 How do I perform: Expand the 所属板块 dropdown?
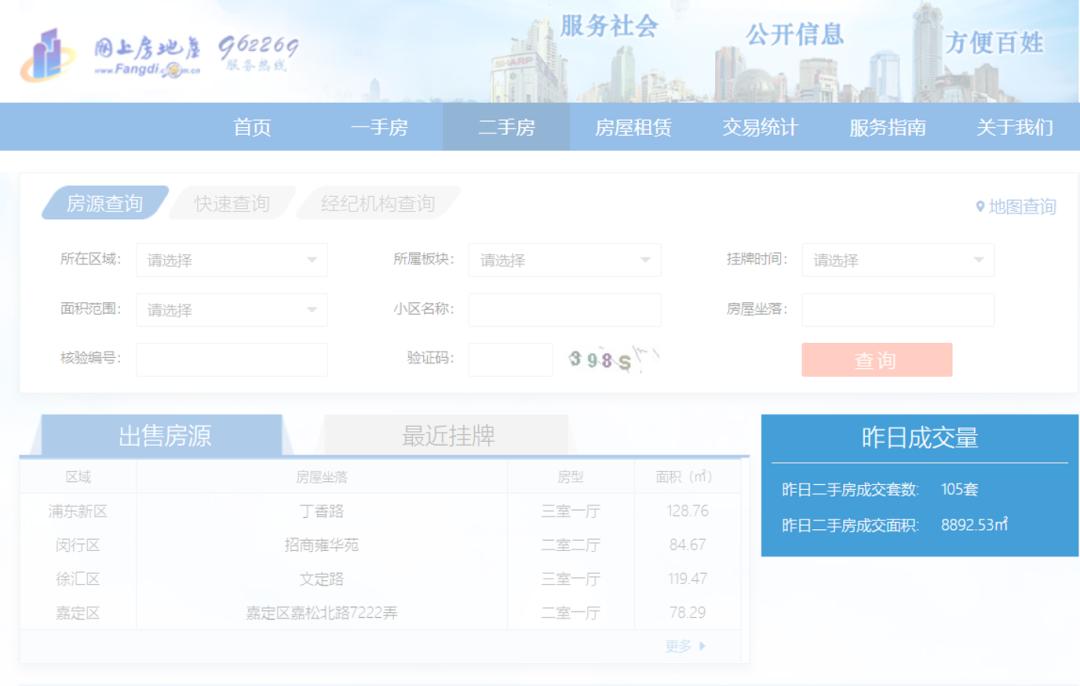(565, 260)
